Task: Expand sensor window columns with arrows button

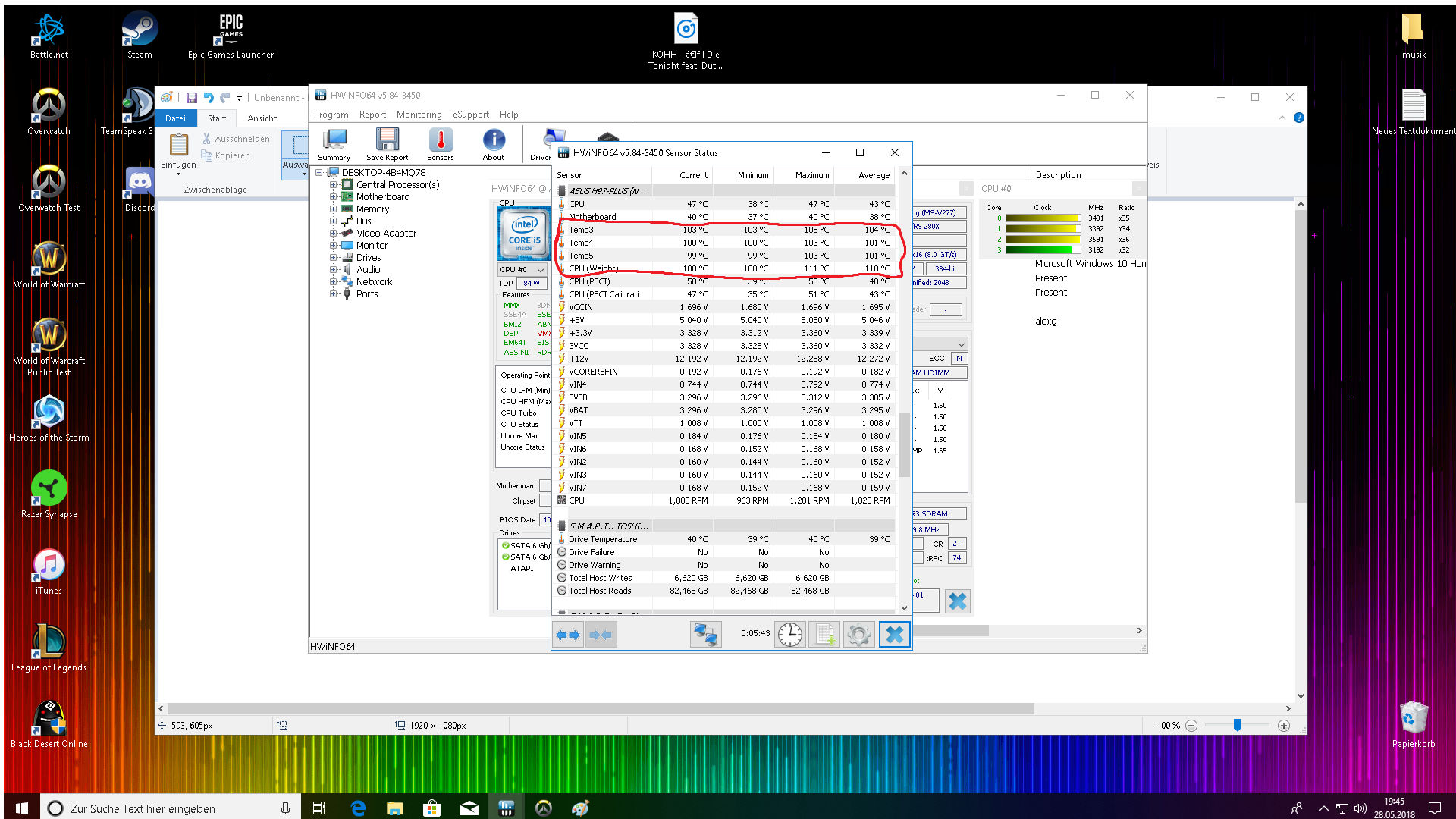Action: [x=568, y=635]
